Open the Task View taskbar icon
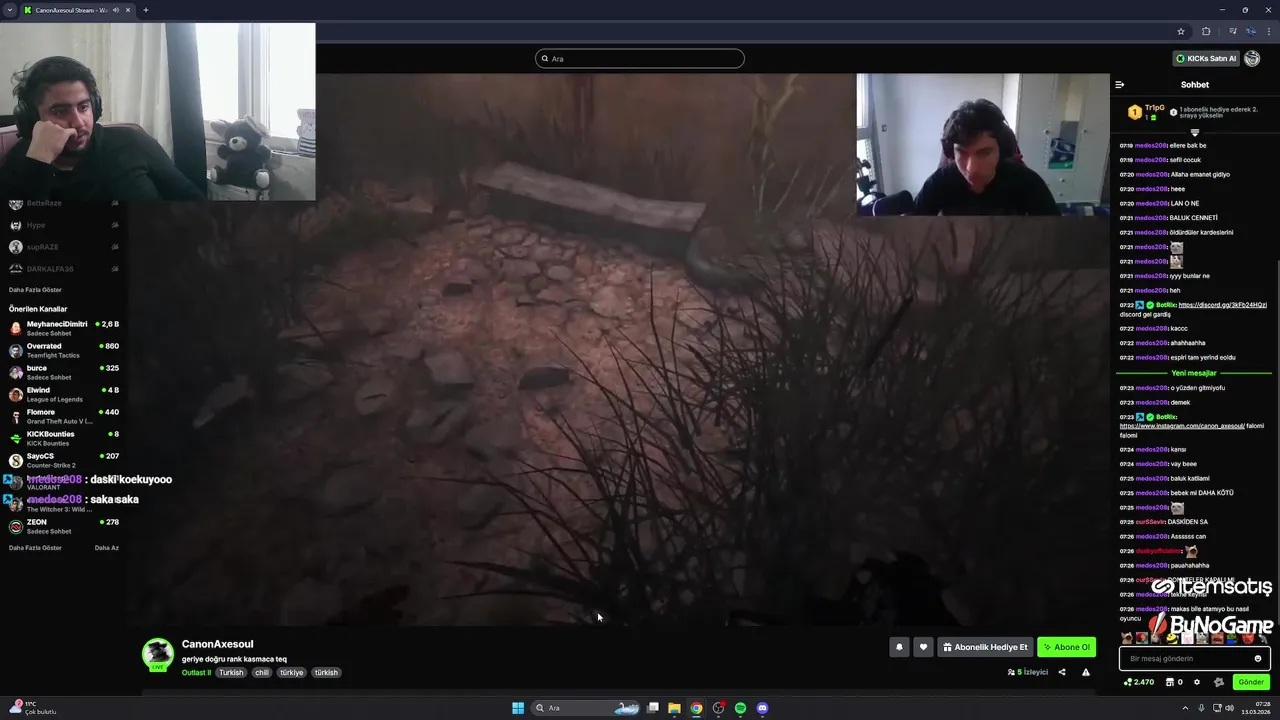 (x=653, y=708)
